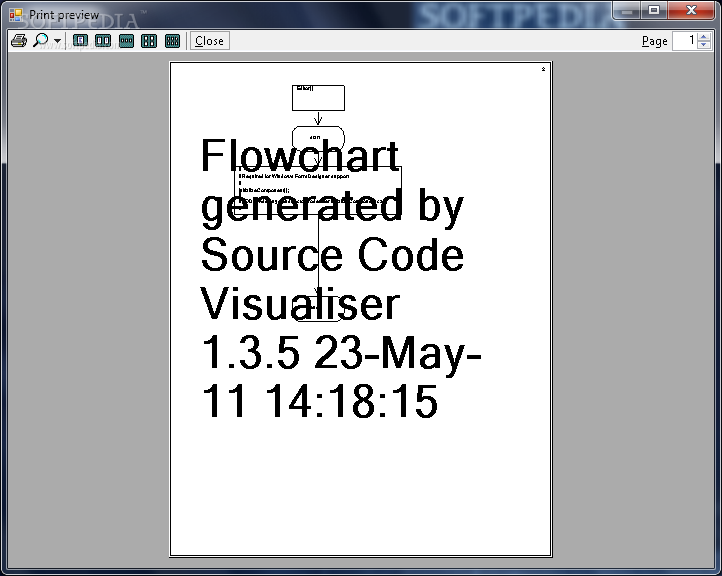Click the Zoom magnifier icon
722x576 pixels.
[x=41, y=41]
